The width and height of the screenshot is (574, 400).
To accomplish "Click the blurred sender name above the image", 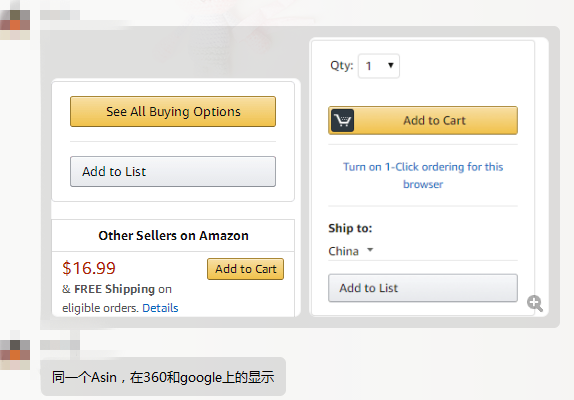I will pos(60,15).
